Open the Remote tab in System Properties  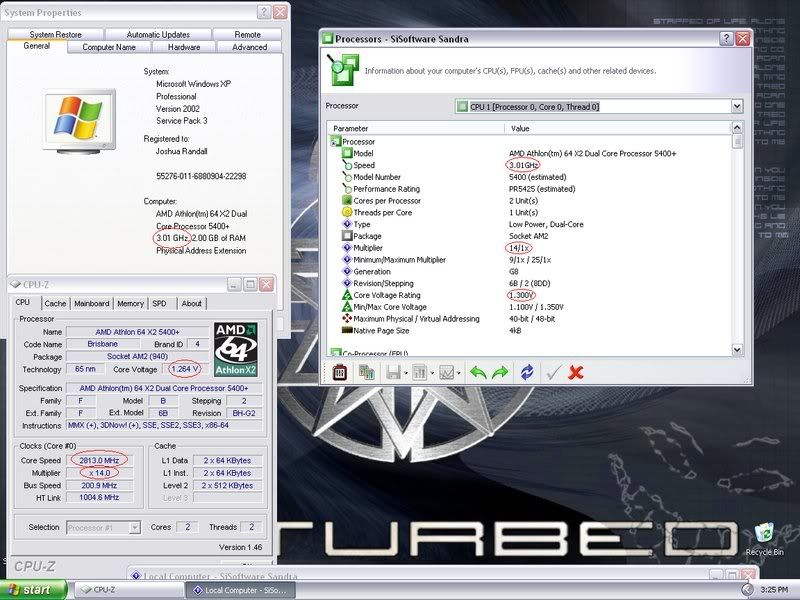(x=247, y=35)
